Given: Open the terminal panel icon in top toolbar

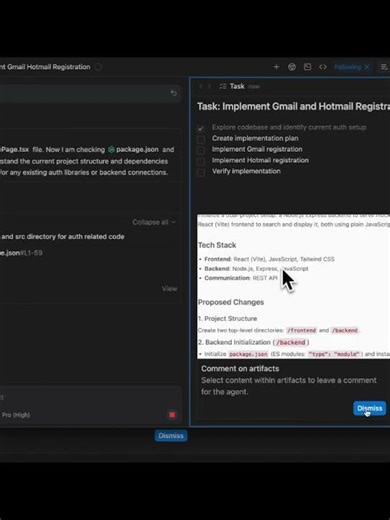Looking at the screenshot, I should point(307,67).
